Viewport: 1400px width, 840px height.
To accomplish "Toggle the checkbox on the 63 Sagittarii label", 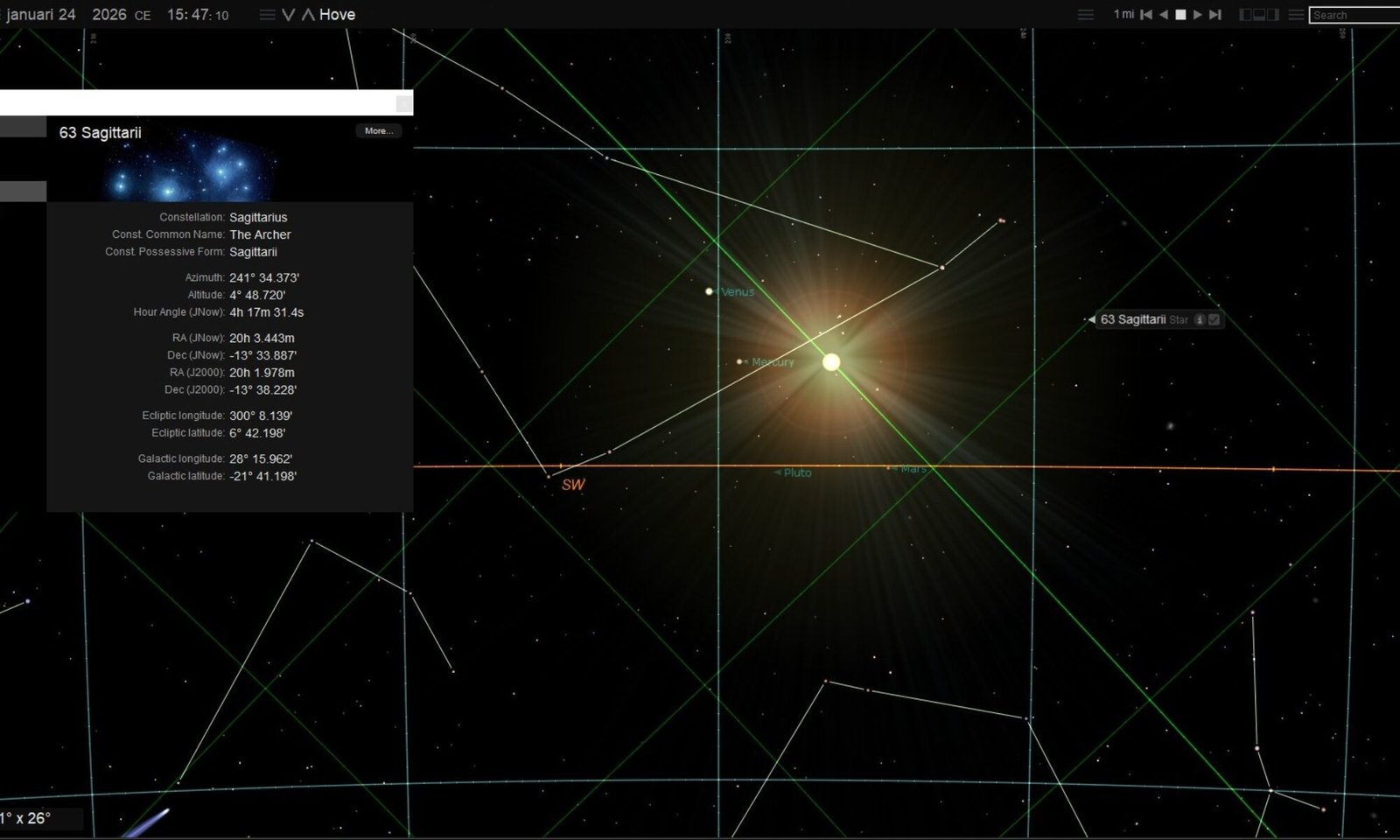I will [x=1214, y=320].
